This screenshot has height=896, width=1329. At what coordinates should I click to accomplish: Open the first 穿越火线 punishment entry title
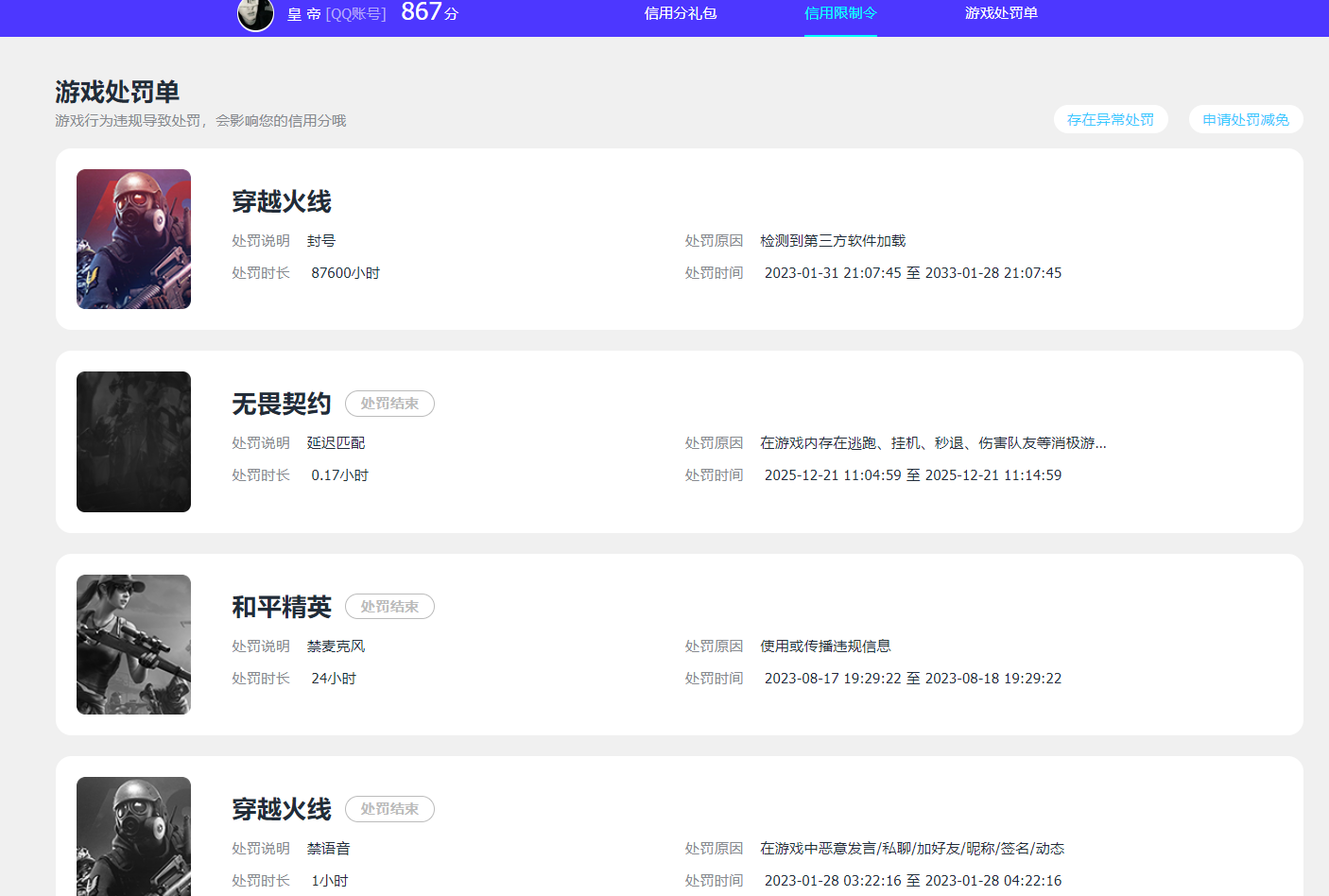click(283, 200)
